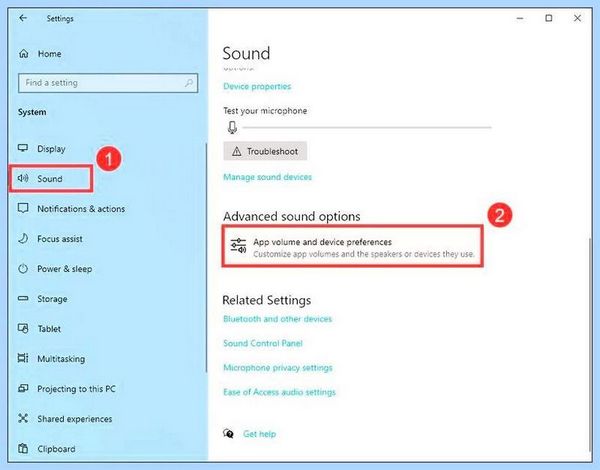
Task: Open Home via the house icon
Action: coord(24,54)
